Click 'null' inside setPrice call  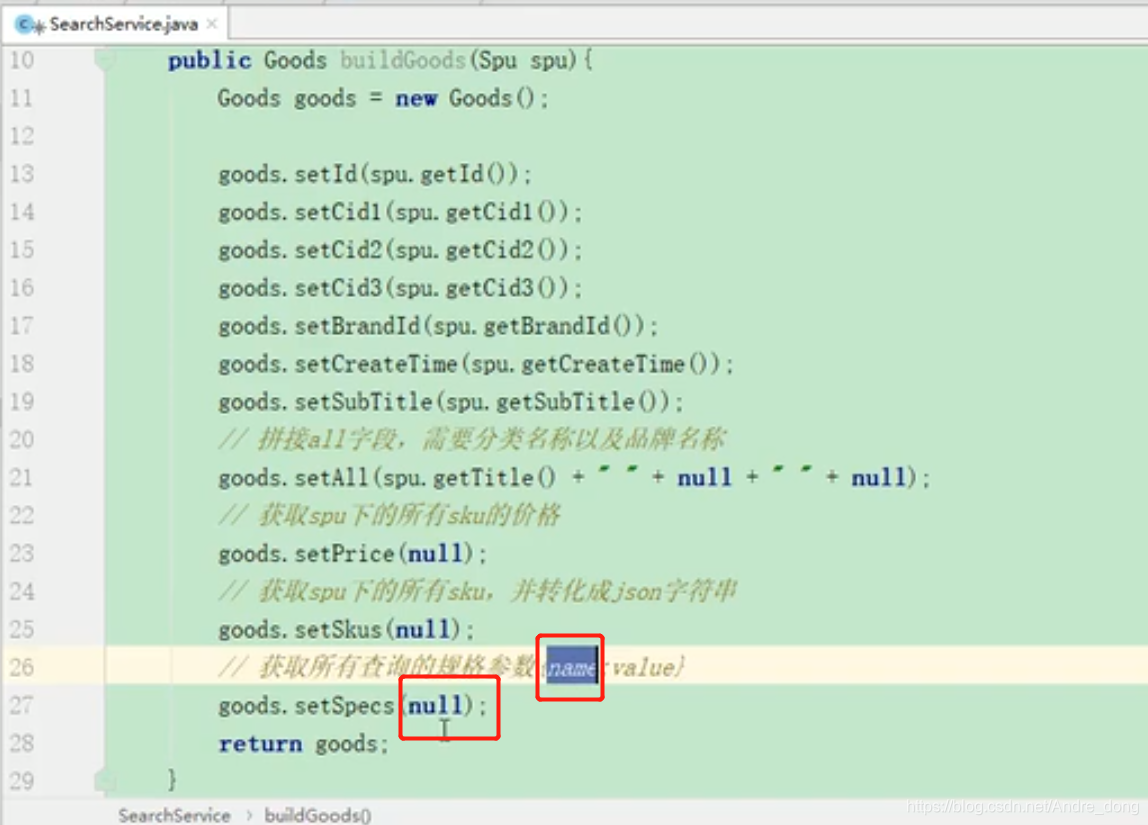[435, 553]
